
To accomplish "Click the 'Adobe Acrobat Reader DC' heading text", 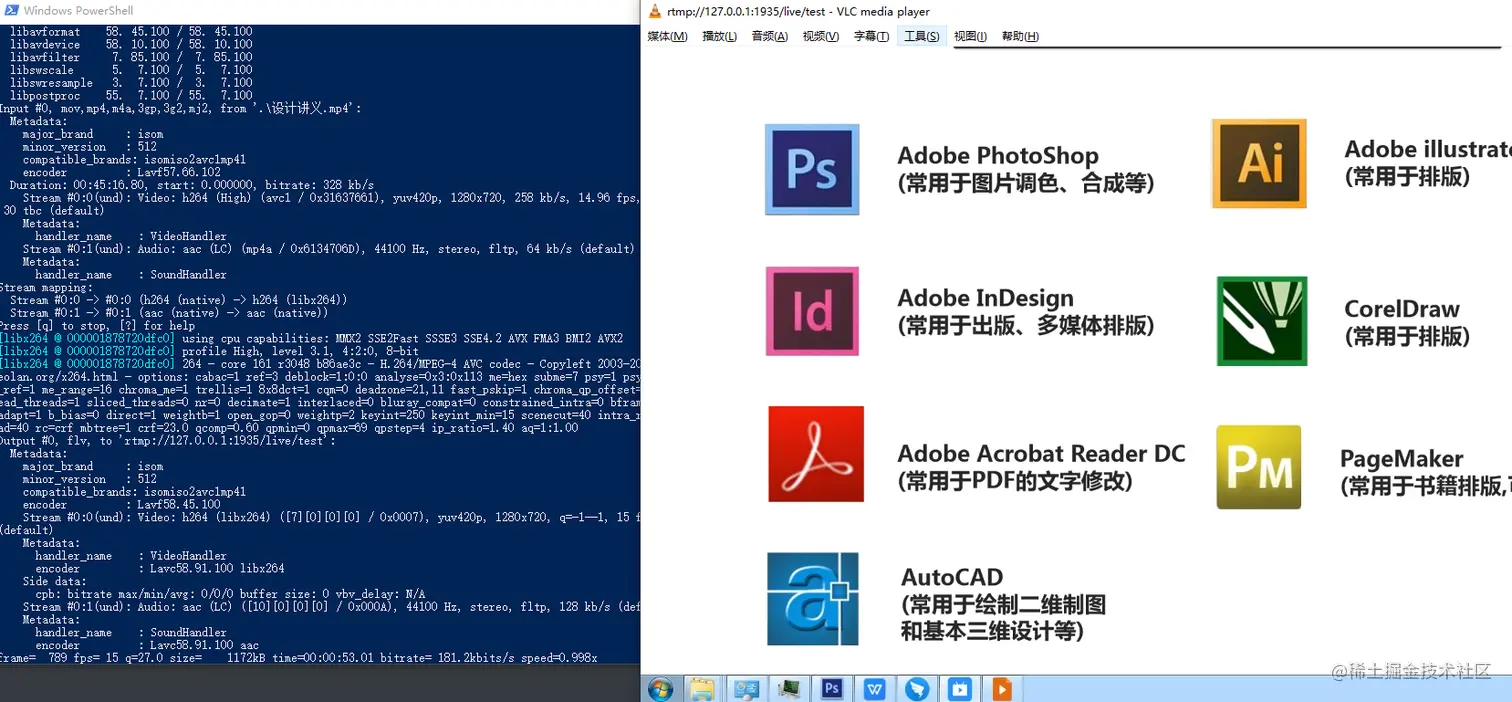I will tap(1041, 454).
